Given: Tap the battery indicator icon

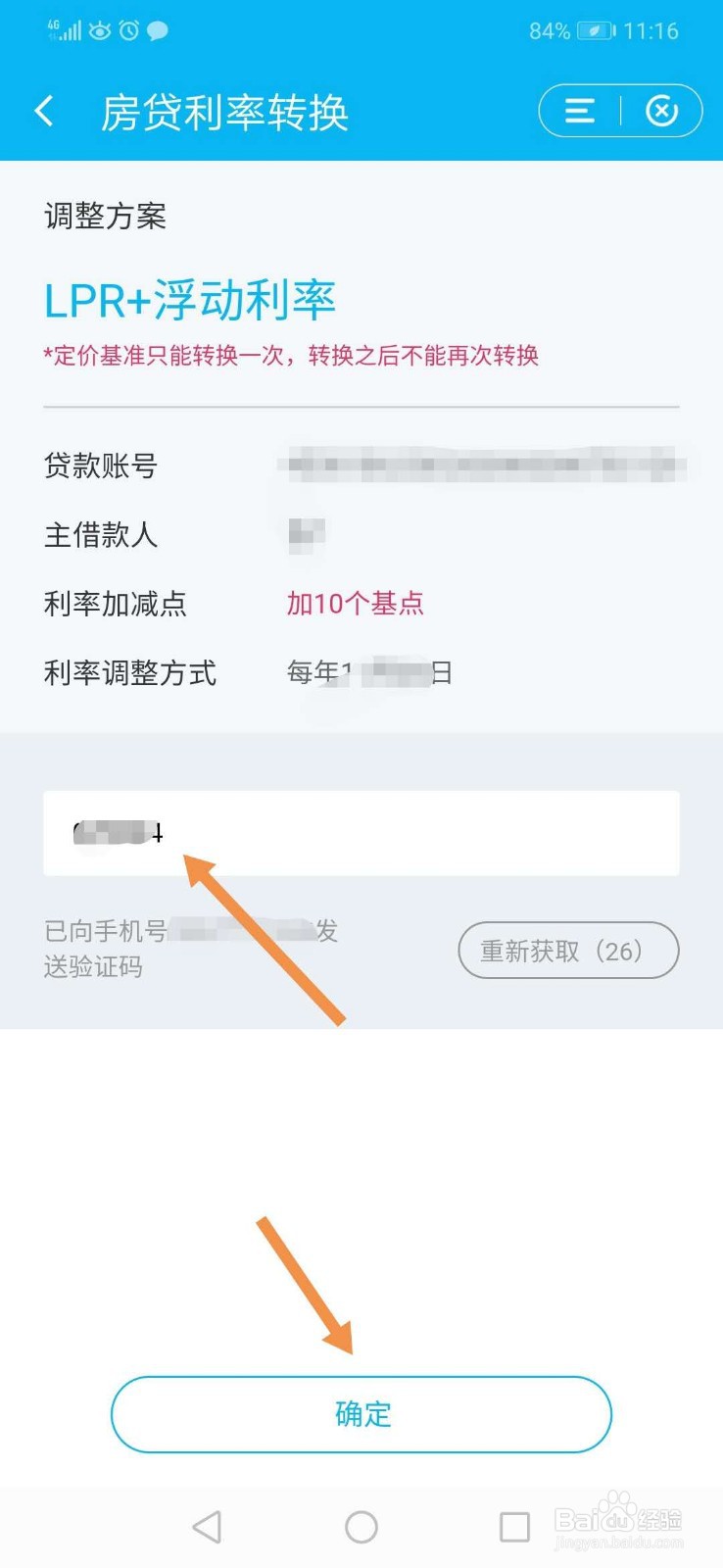Looking at the screenshot, I should pyautogui.click(x=596, y=30).
